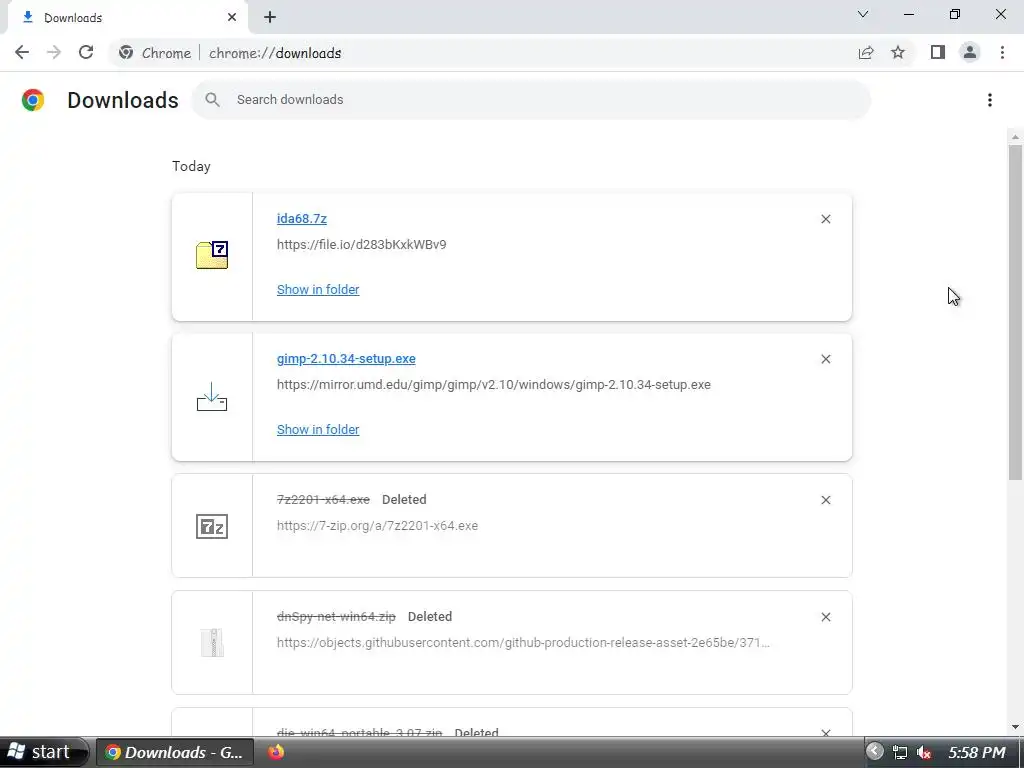Remove ida68.7z from the list
The height and width of the screenshot is (768, 1024).
pyautogui.click(x=826, y=219)
